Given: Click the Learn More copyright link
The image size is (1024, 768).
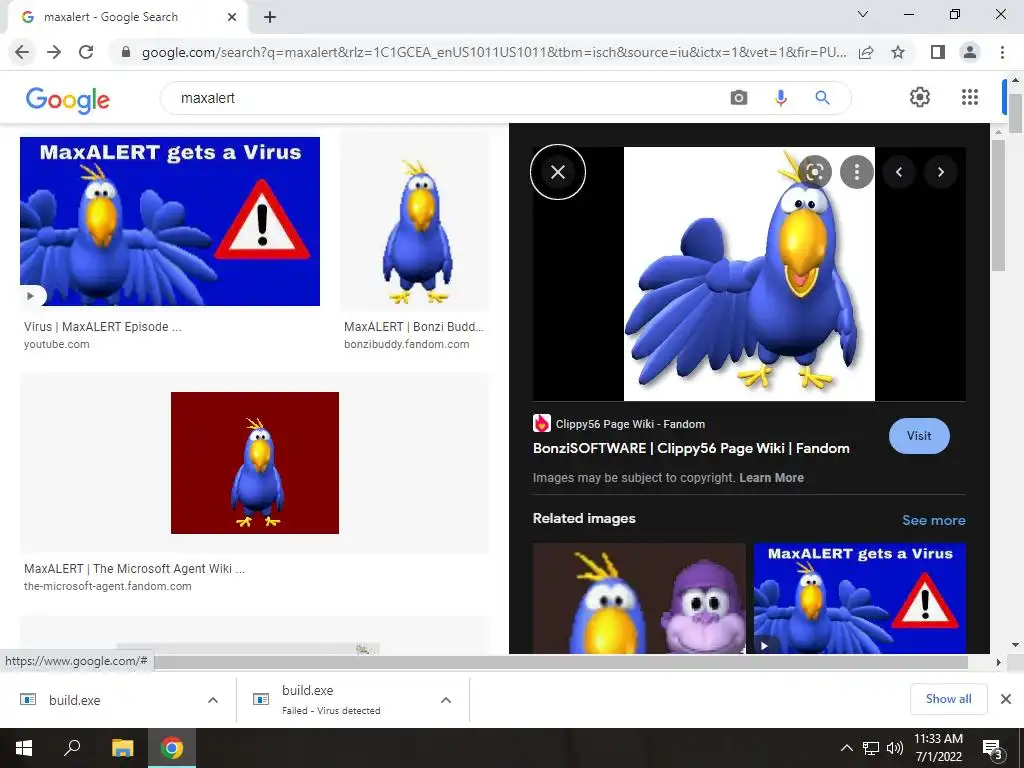Looking at the screenshot, I should [771, 477].
